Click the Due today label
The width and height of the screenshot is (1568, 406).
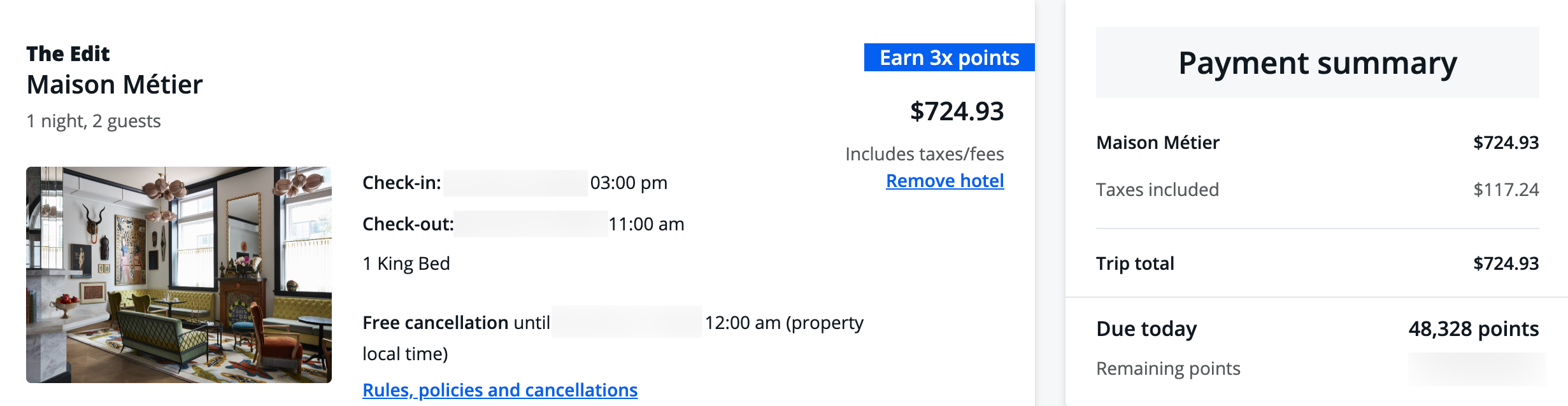tap(1146, 329)
